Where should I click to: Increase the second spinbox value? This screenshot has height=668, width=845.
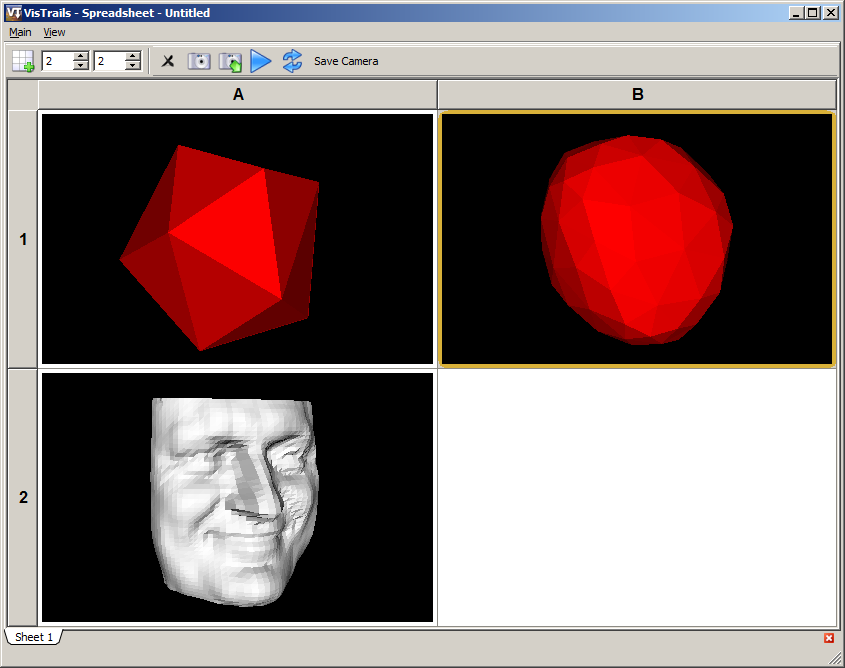(x=132, y=56)
